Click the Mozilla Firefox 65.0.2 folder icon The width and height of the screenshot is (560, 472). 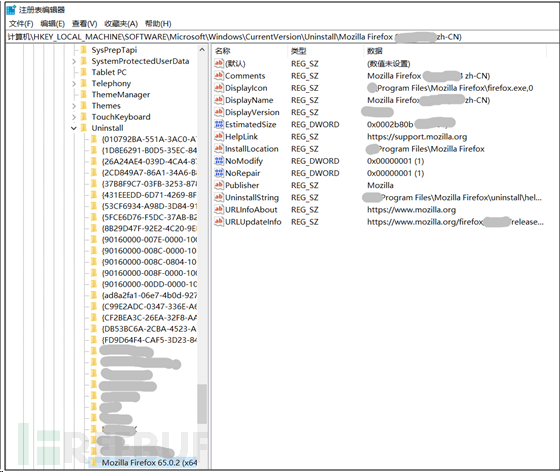coord(94,462)
